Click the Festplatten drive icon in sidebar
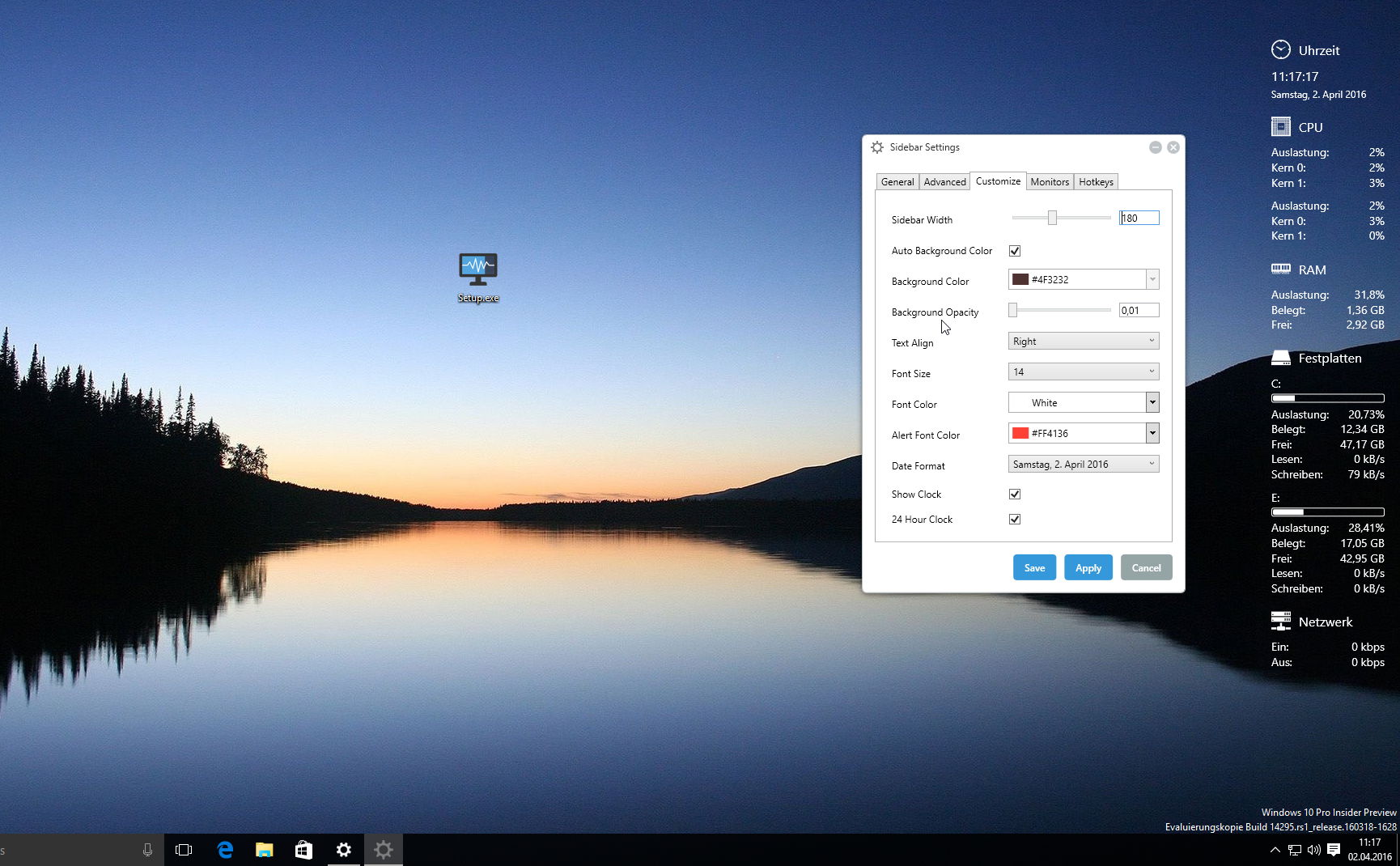 (x=1281, y=358)
